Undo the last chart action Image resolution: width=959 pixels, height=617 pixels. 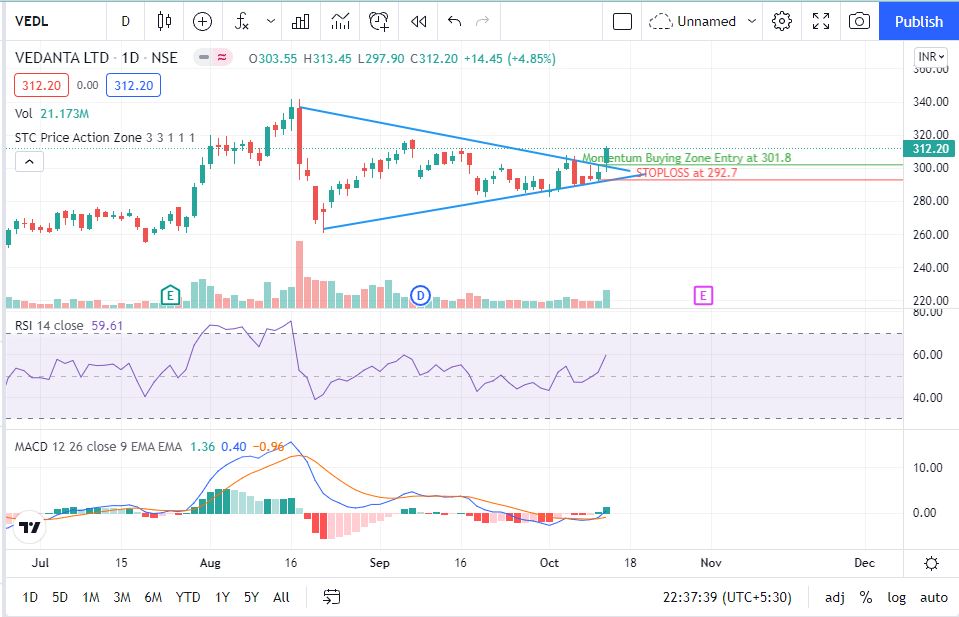pyautogui.click(x=455, y=21)
